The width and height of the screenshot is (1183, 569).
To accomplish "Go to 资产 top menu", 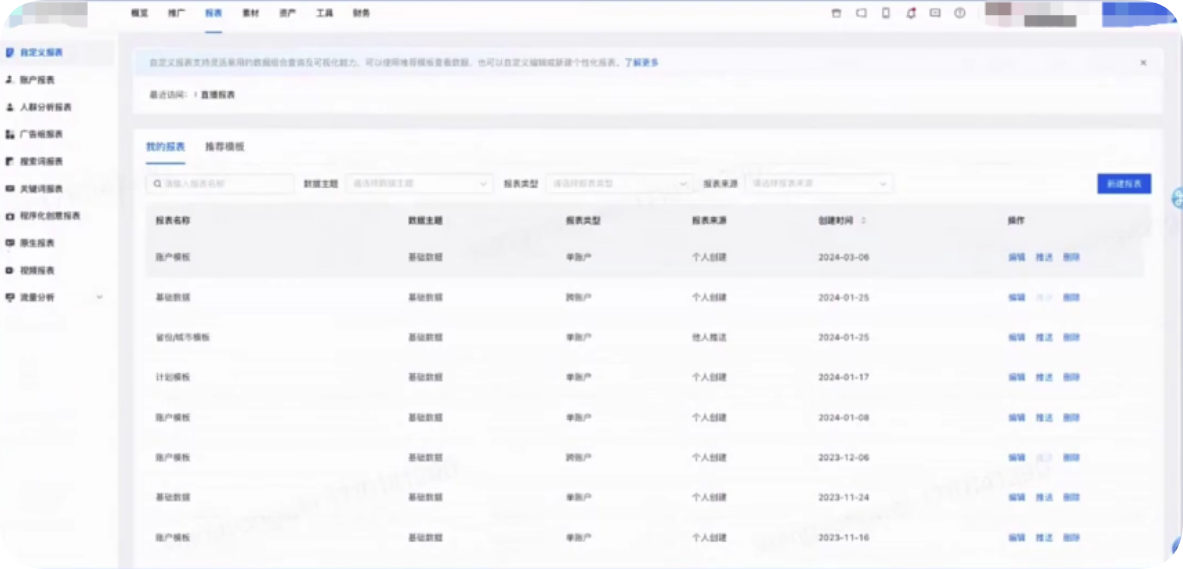I will [287, 13].
